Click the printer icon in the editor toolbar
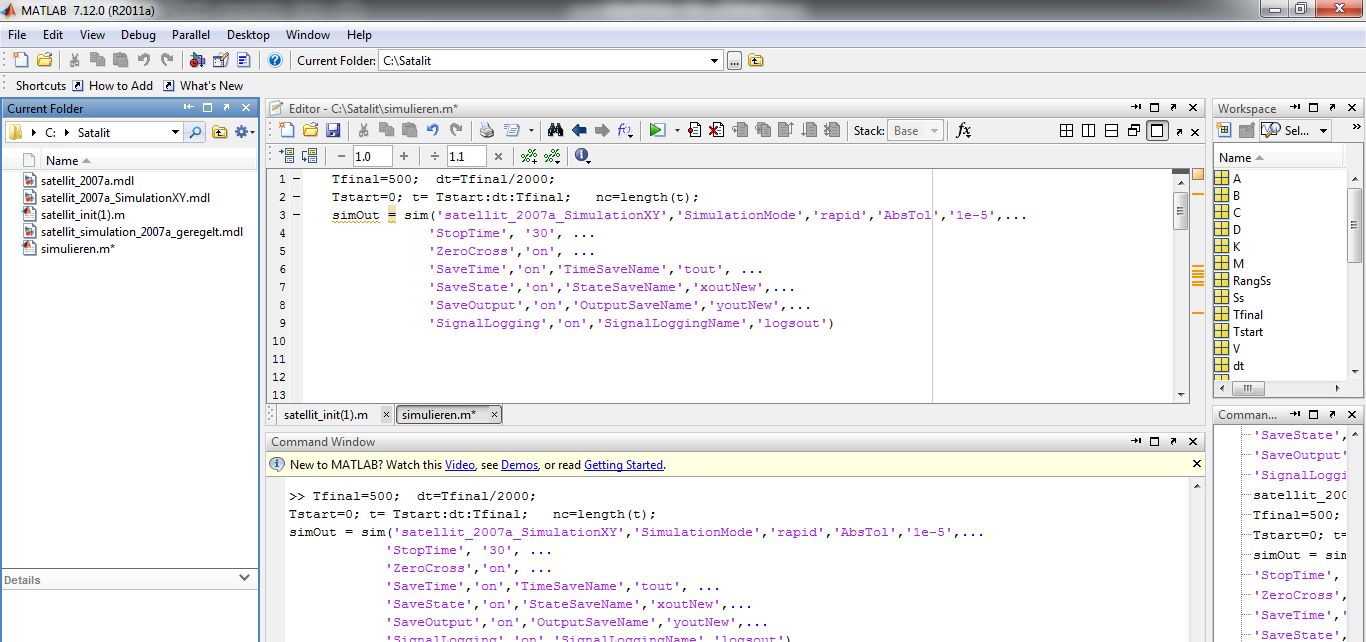 point(487,130)
